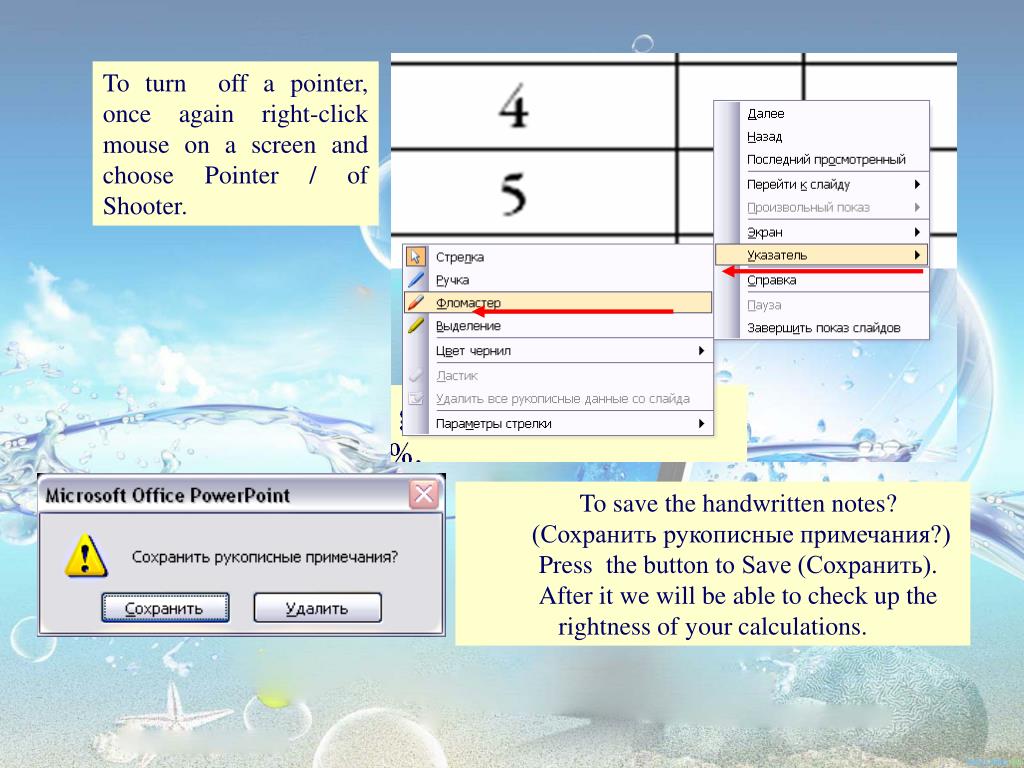Screen dimensions: 1024x768
Task: Select the Стрелка arrow cursor icon
Action: [416, 257]
